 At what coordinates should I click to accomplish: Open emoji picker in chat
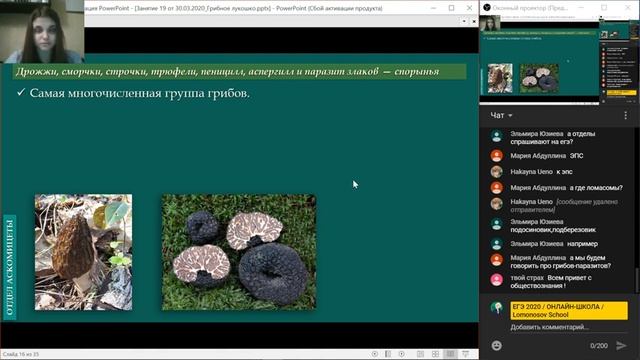496,346
